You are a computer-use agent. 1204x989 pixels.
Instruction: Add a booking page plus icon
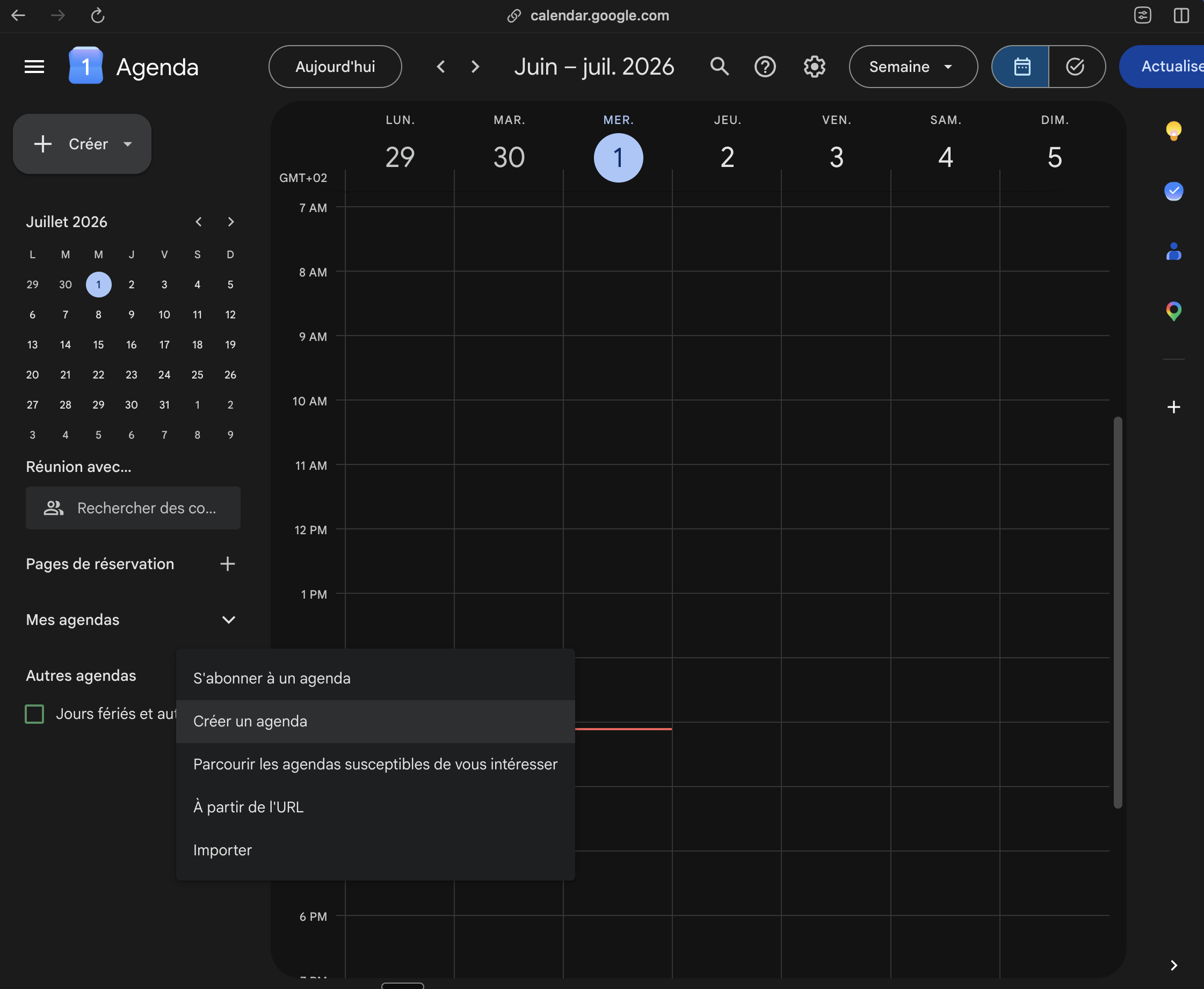pos(227,563)
